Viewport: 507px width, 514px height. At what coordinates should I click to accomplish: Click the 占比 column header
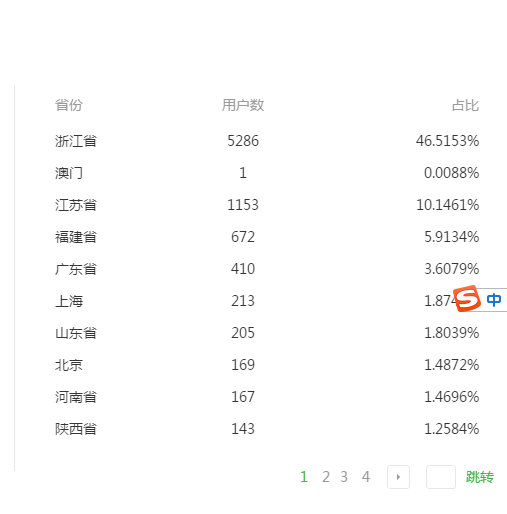(465, 105)
